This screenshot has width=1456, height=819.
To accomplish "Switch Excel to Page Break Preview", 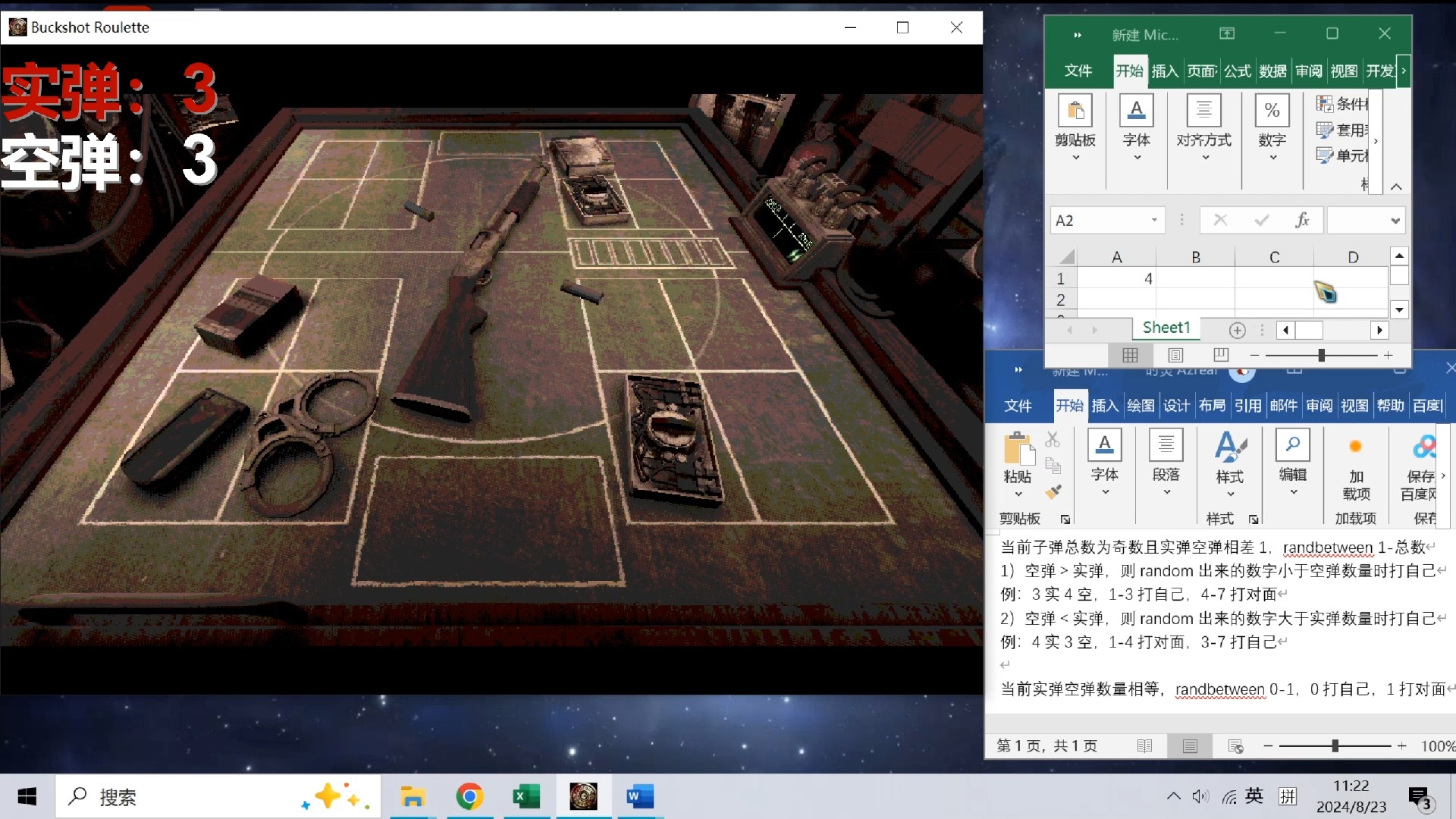I will tap(1220, 355).
